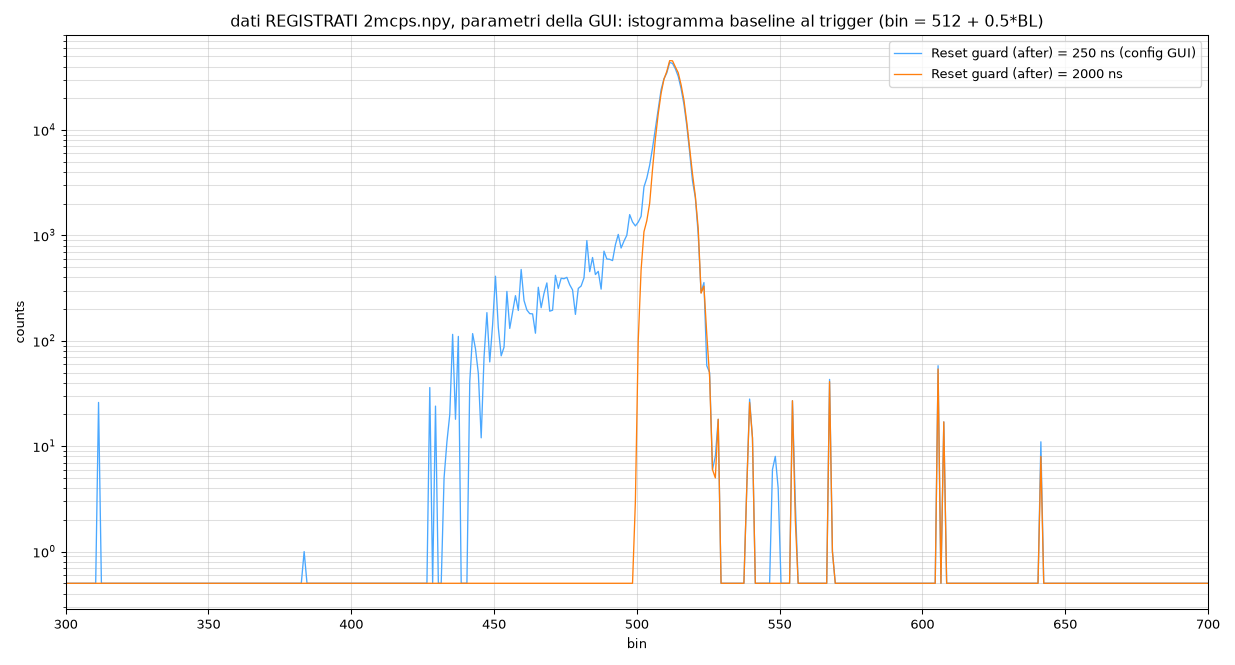The width and height of the screenshot is (1235, 665).
Task: Click x-axis tick label 350
Action: click(x=208, y=625)
